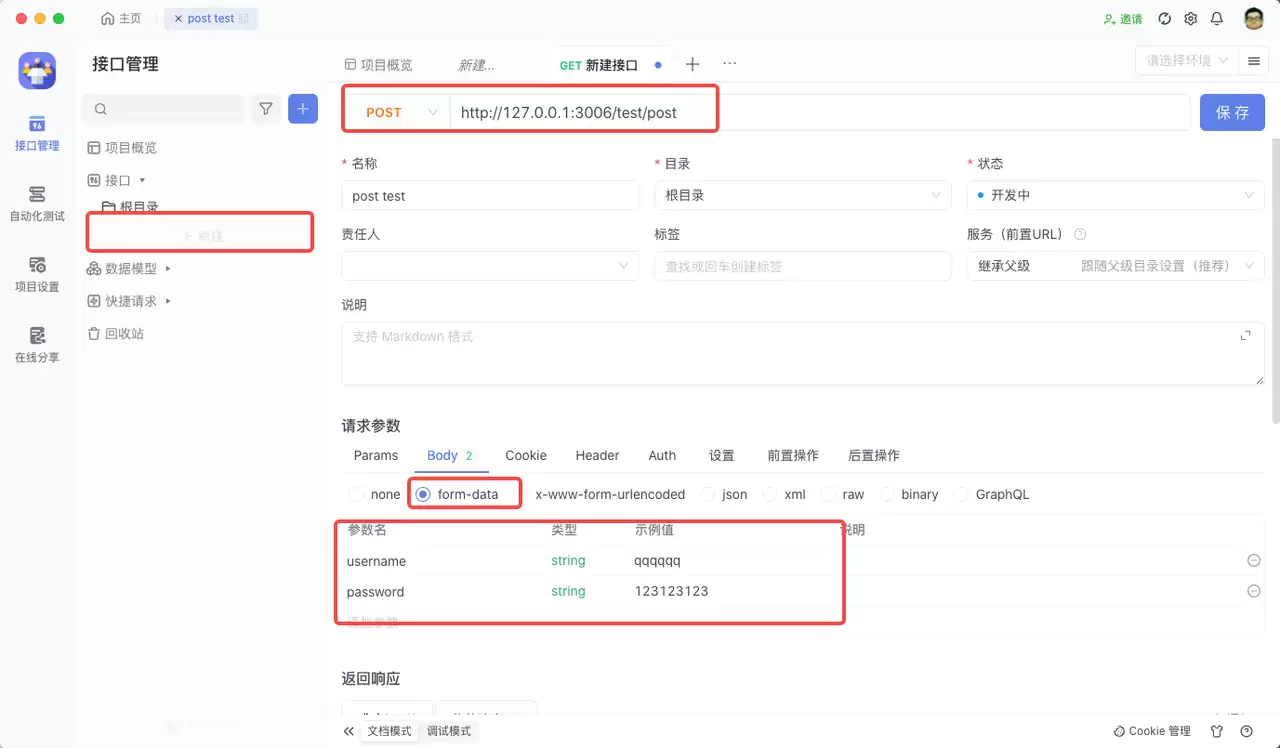Select the form-data radio button
The image size is (1280, 748).
tap(423, 494)
